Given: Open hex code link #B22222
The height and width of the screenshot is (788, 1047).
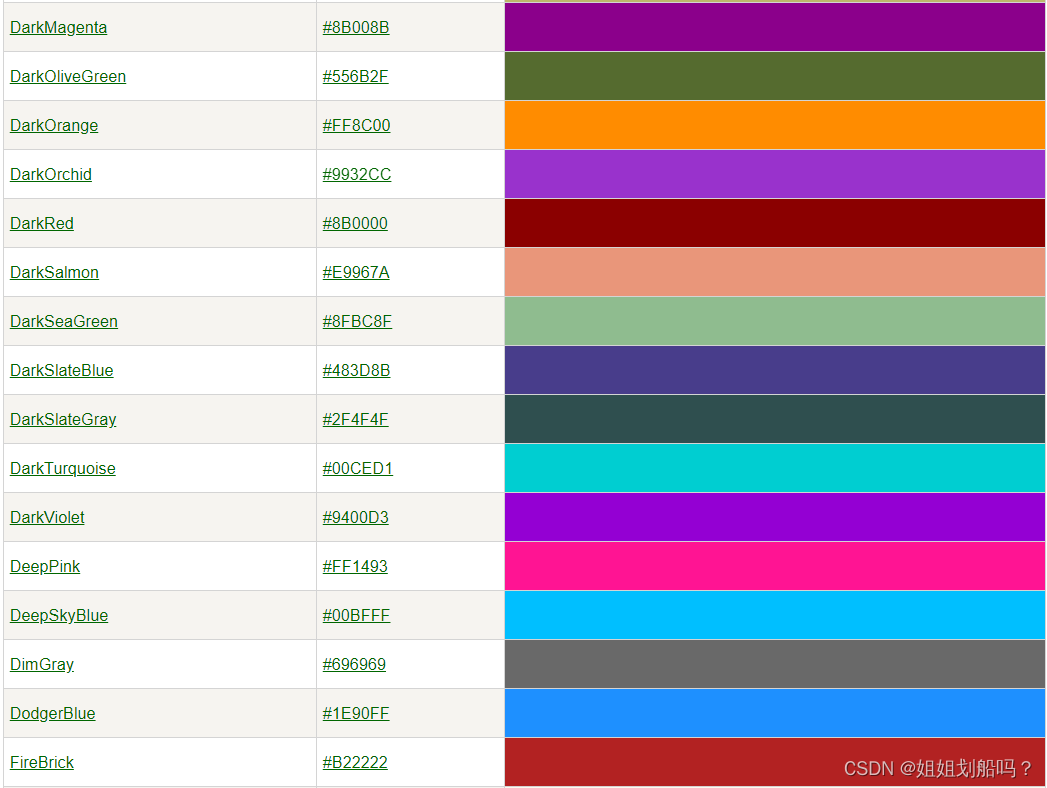Looking at the screenshot, I should [x=355, y=763].
